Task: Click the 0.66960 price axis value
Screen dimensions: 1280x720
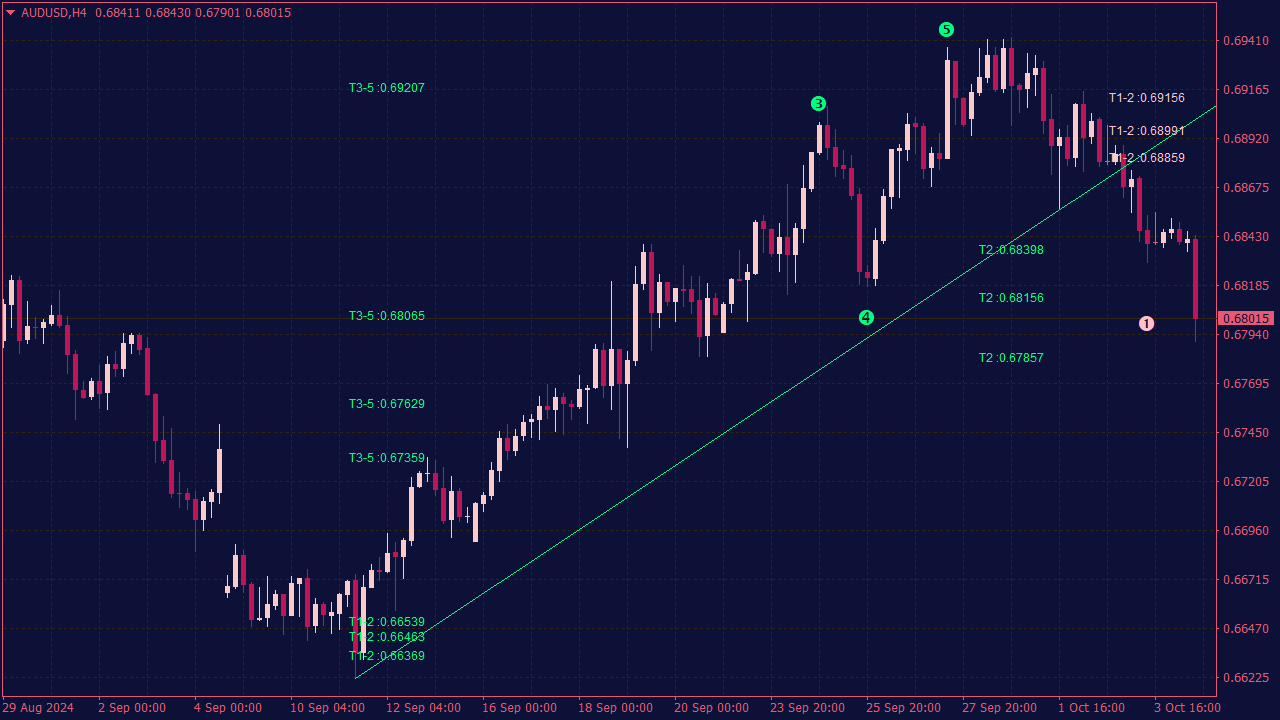Action: click(1245, 531)
